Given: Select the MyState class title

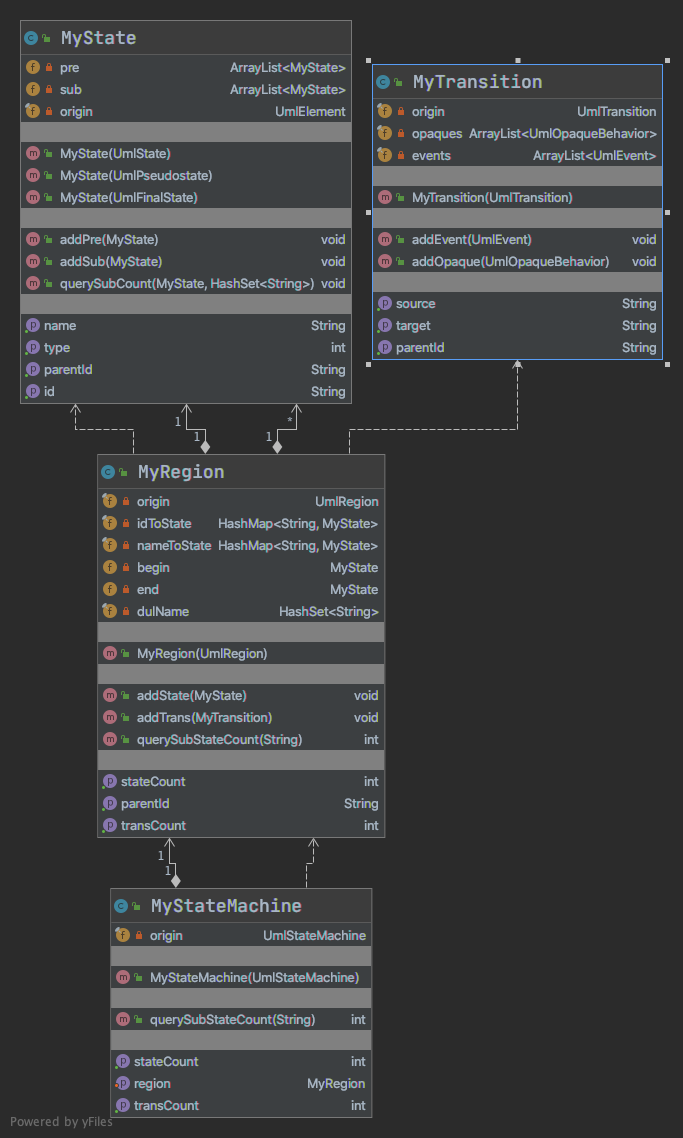Looking at the screenshot, I should [99, 38].
